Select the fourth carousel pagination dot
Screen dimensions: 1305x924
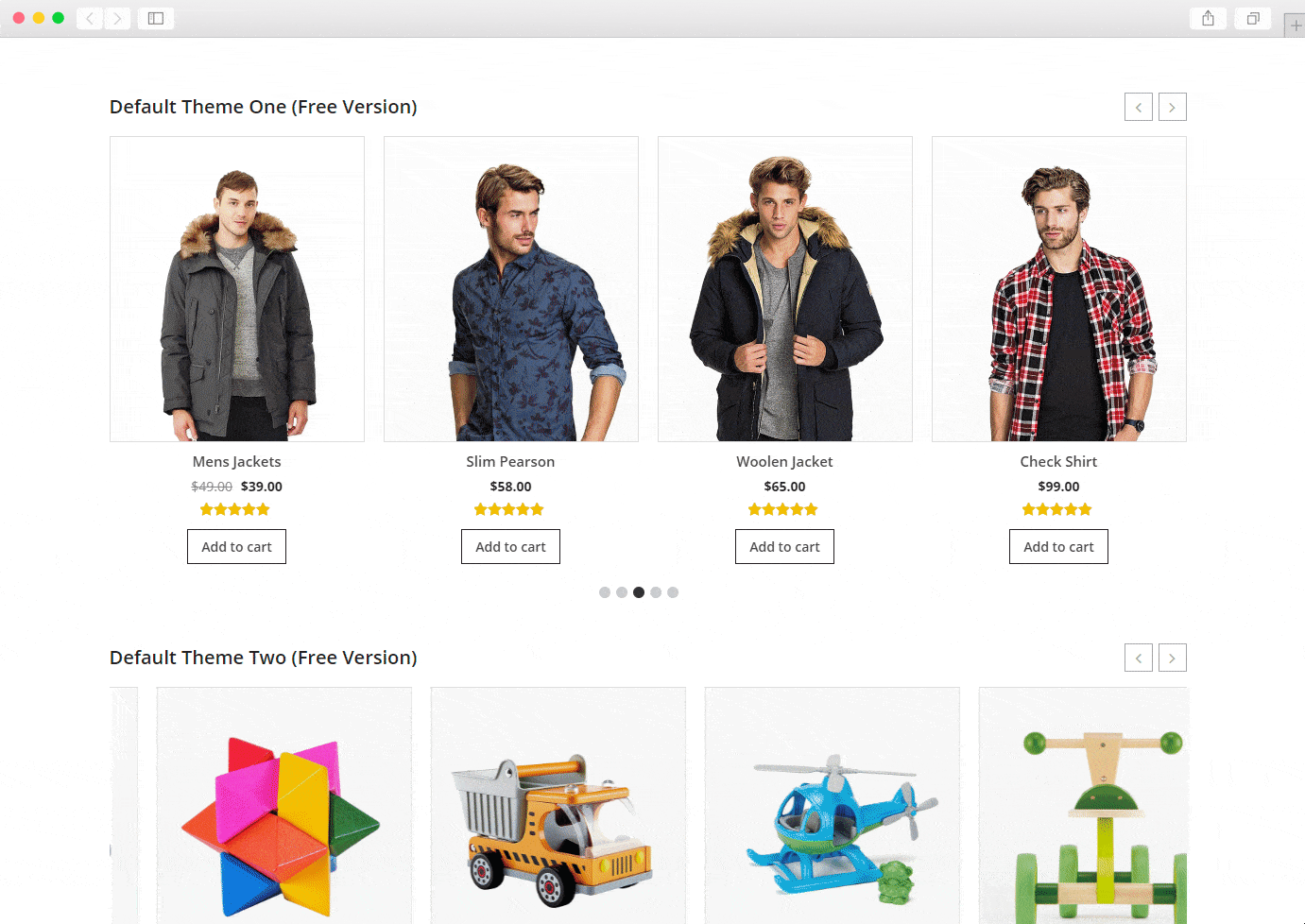pos(656,592)
